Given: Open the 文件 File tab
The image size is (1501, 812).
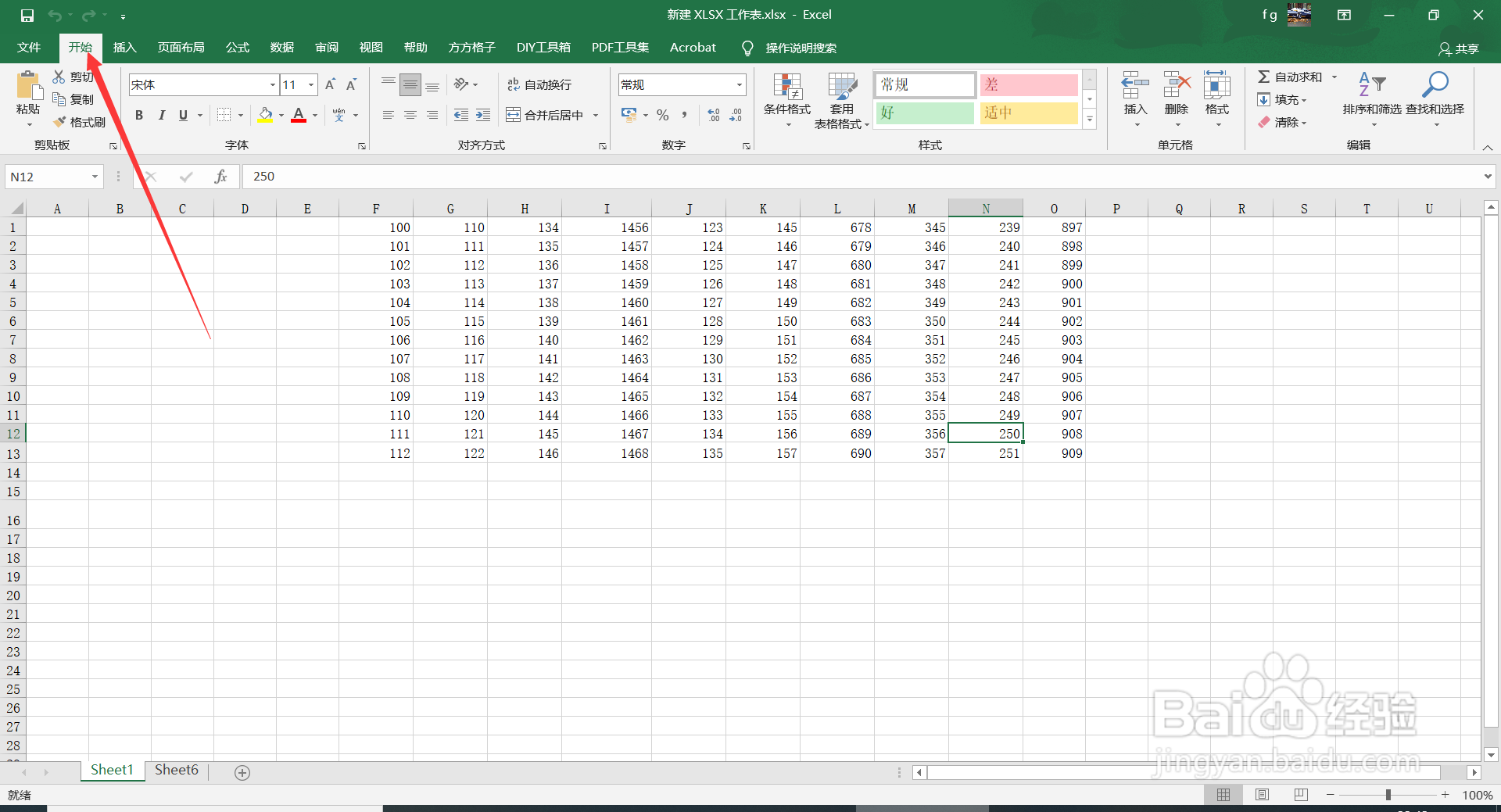Looking at the screenshot, I should click(29, 48).
